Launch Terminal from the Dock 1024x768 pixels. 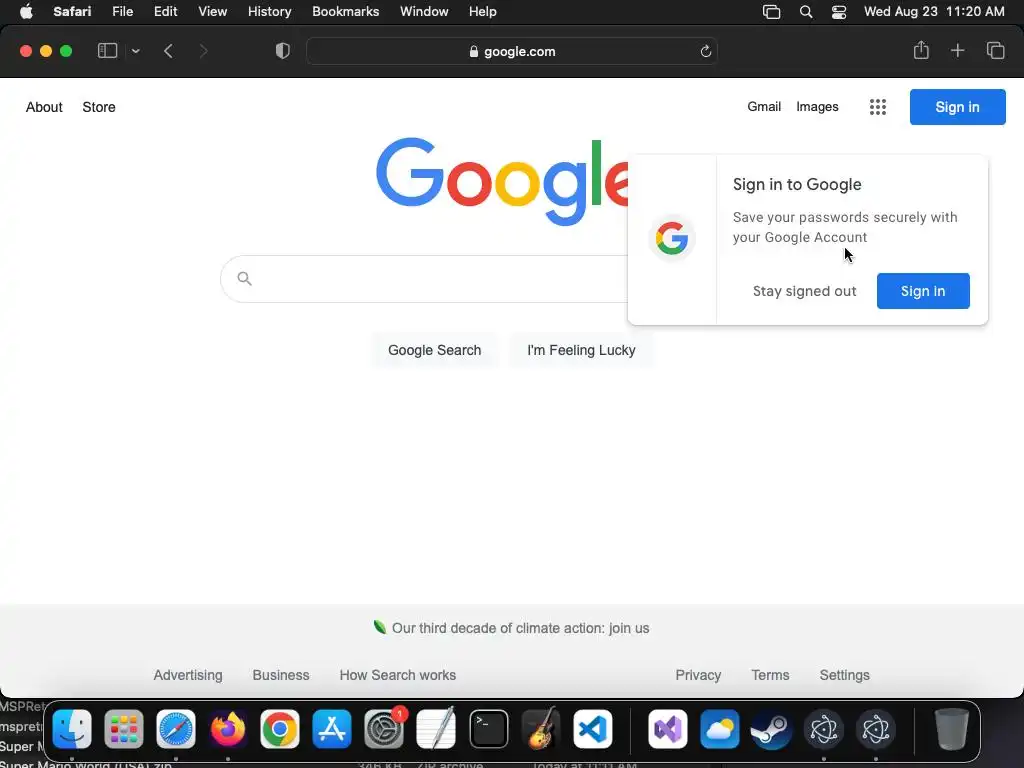point(488,729)
